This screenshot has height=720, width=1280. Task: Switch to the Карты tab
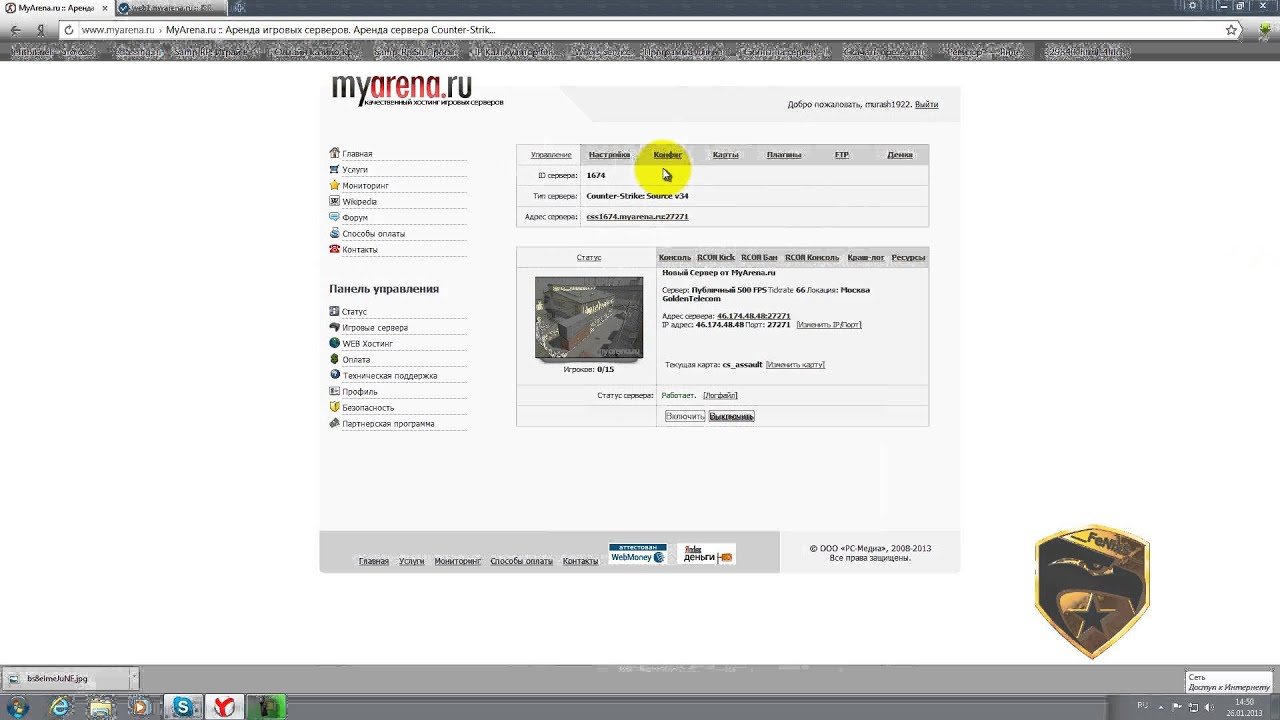point(725,155)
